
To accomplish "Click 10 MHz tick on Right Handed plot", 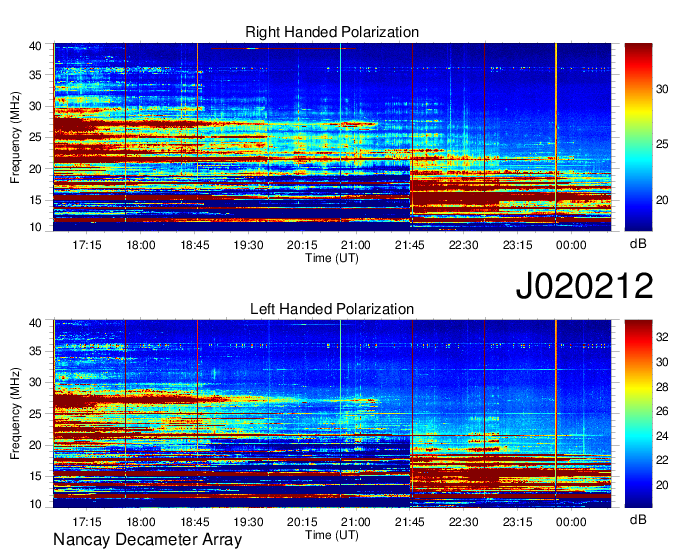I will (35, 227).
